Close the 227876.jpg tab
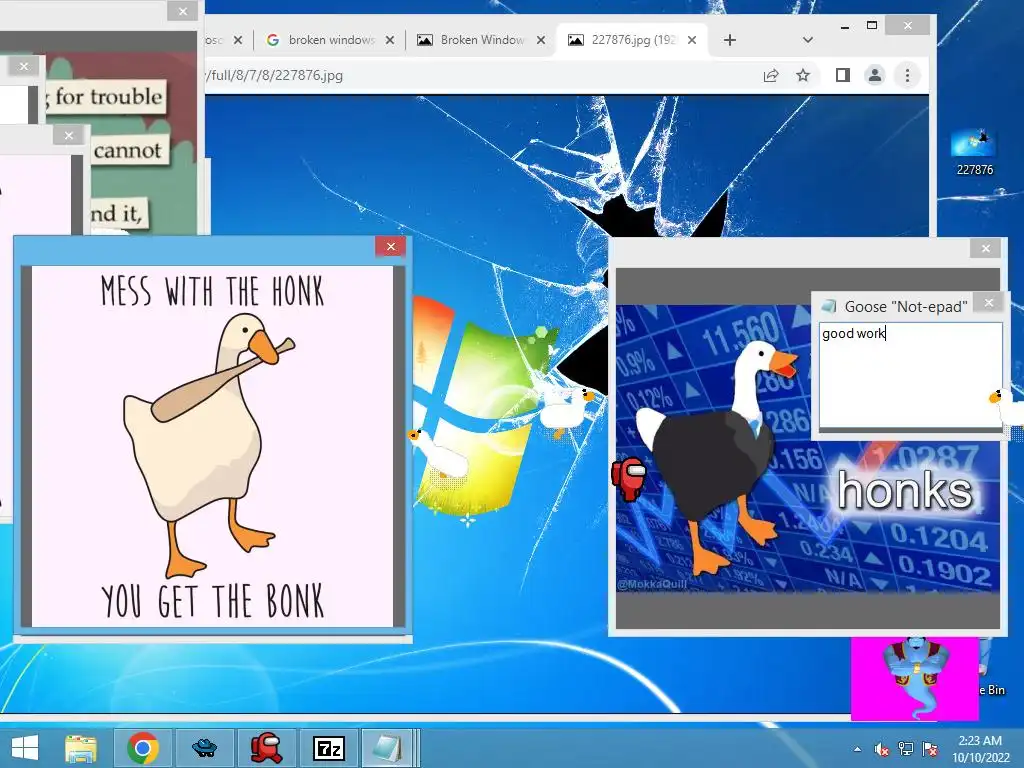The height and width of the screenshot is (768, 1024). click(x=692, y=40)
